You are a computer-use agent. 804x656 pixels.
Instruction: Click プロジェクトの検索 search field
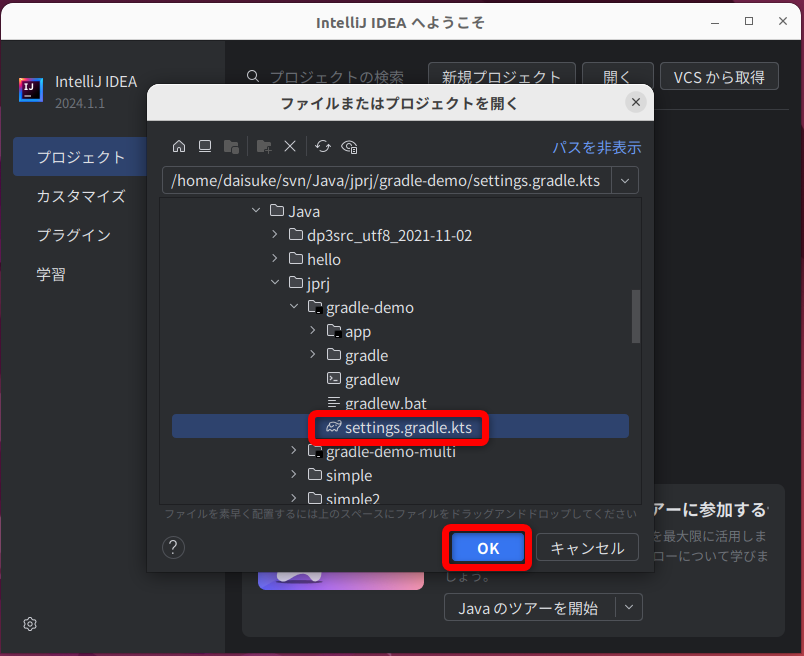point(336,77)
